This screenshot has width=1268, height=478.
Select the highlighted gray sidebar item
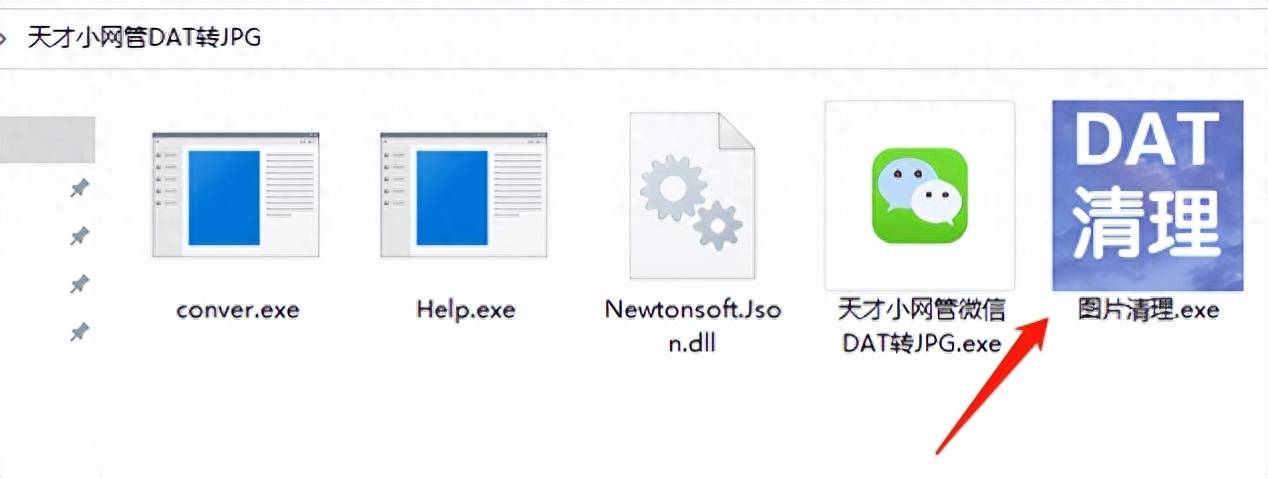[47, 139]
